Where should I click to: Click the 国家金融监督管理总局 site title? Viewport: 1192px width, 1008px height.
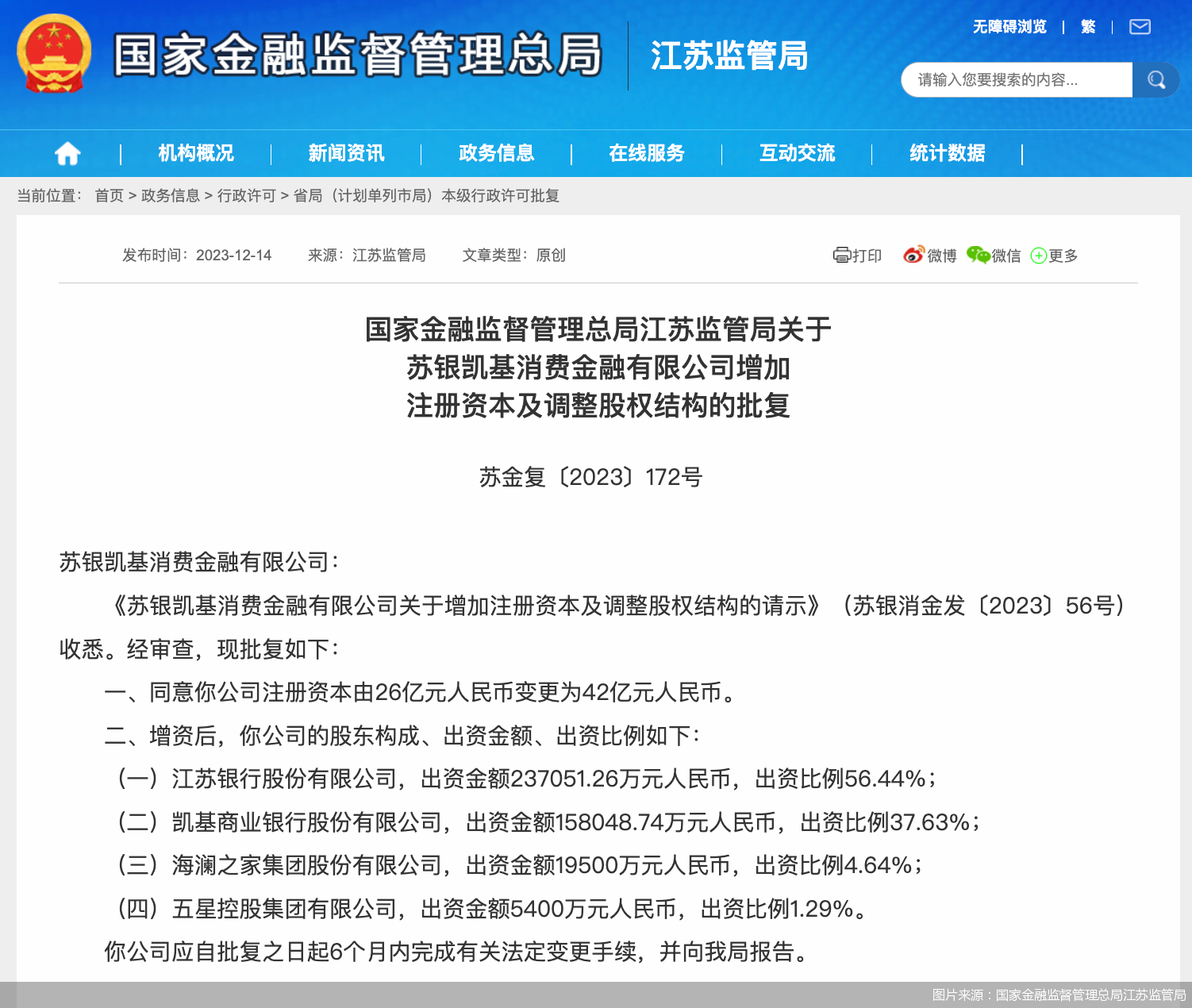coord(357,56)
